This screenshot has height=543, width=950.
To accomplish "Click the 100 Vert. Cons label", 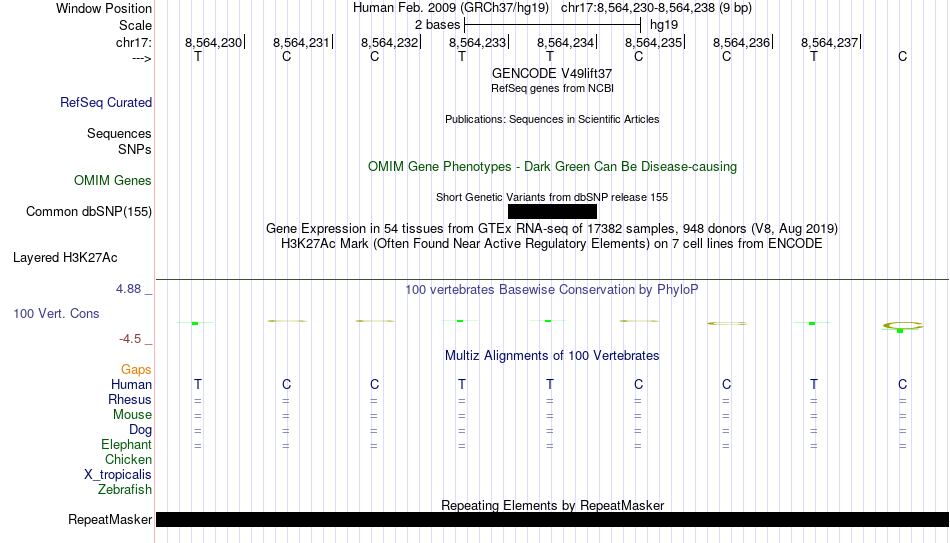I will (56, 313).
